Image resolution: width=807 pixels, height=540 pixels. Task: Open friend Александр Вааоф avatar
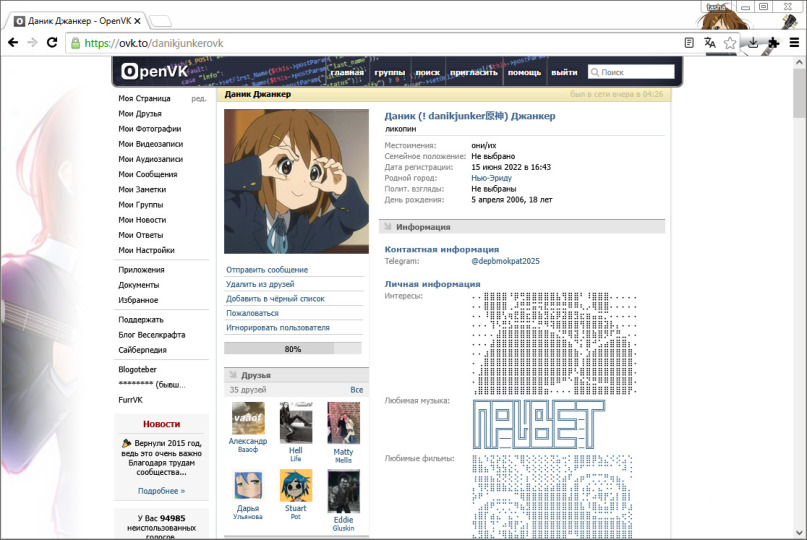(x=248, y=418)
